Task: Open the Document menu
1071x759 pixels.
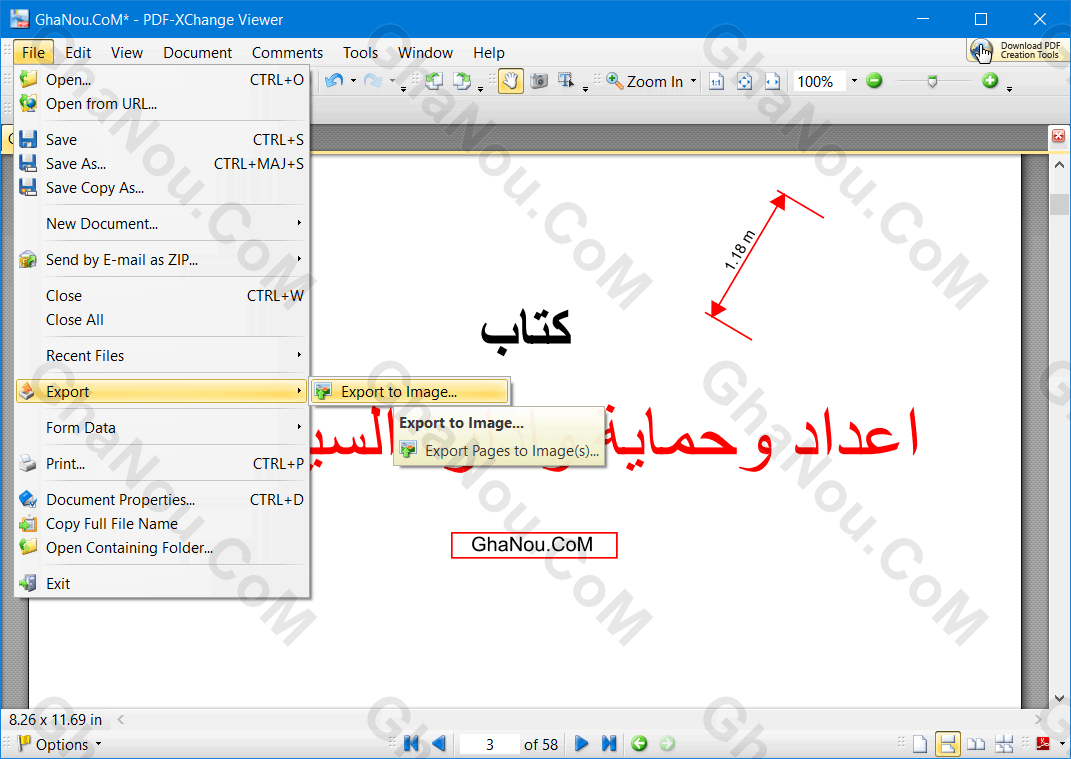Action: point(197,53)
